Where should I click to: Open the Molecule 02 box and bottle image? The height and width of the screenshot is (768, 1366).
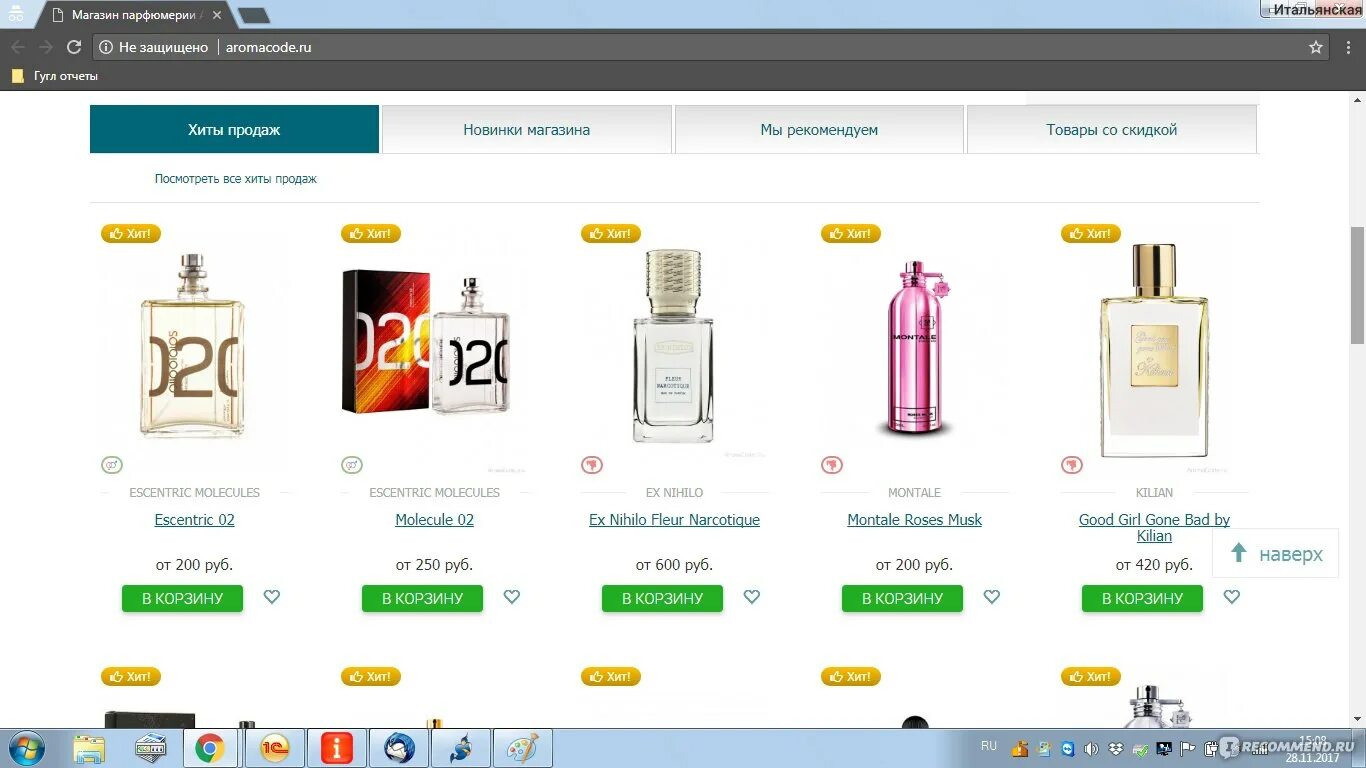[426, 345]
